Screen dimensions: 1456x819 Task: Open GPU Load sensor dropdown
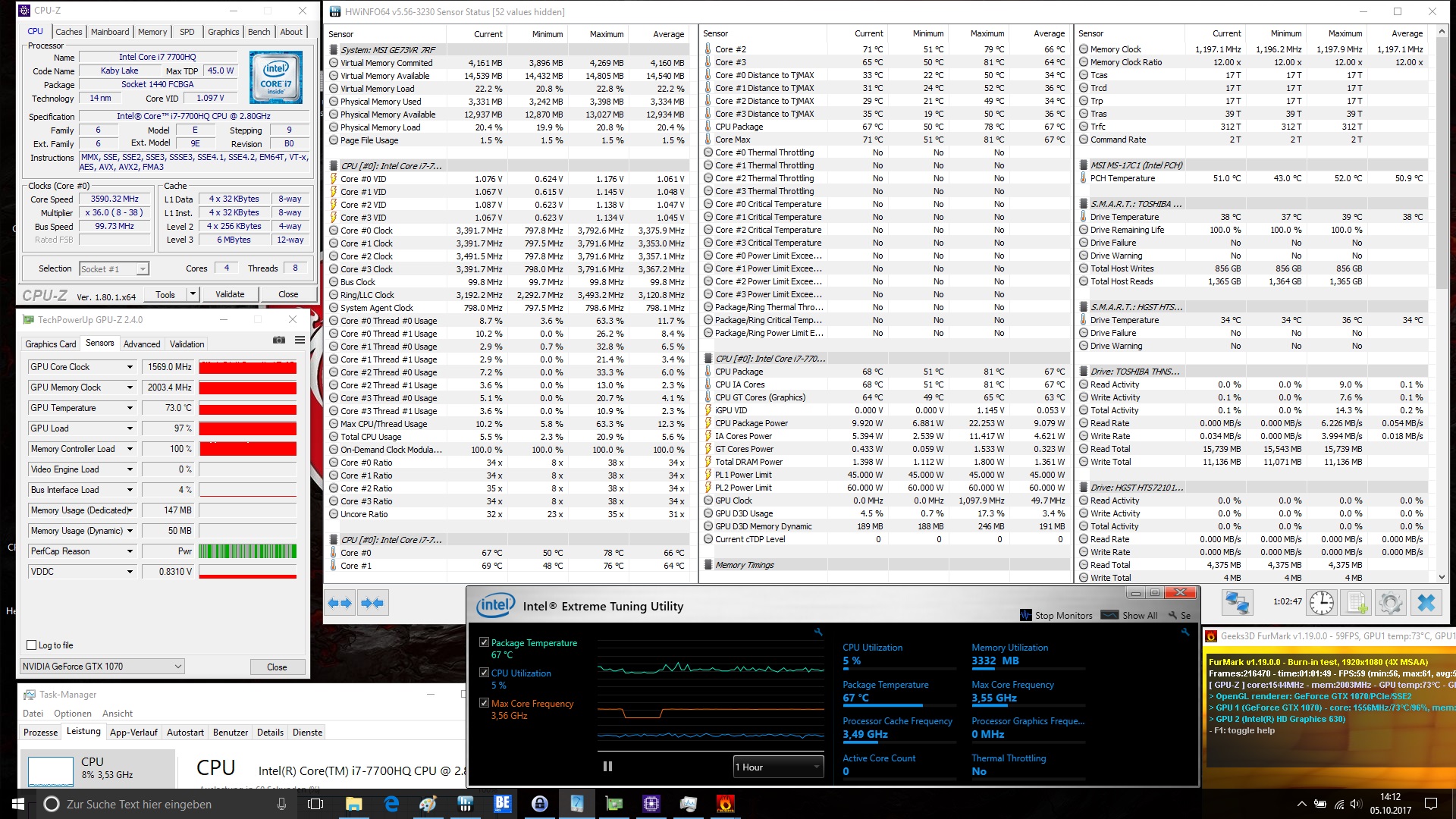click(130, 428)
